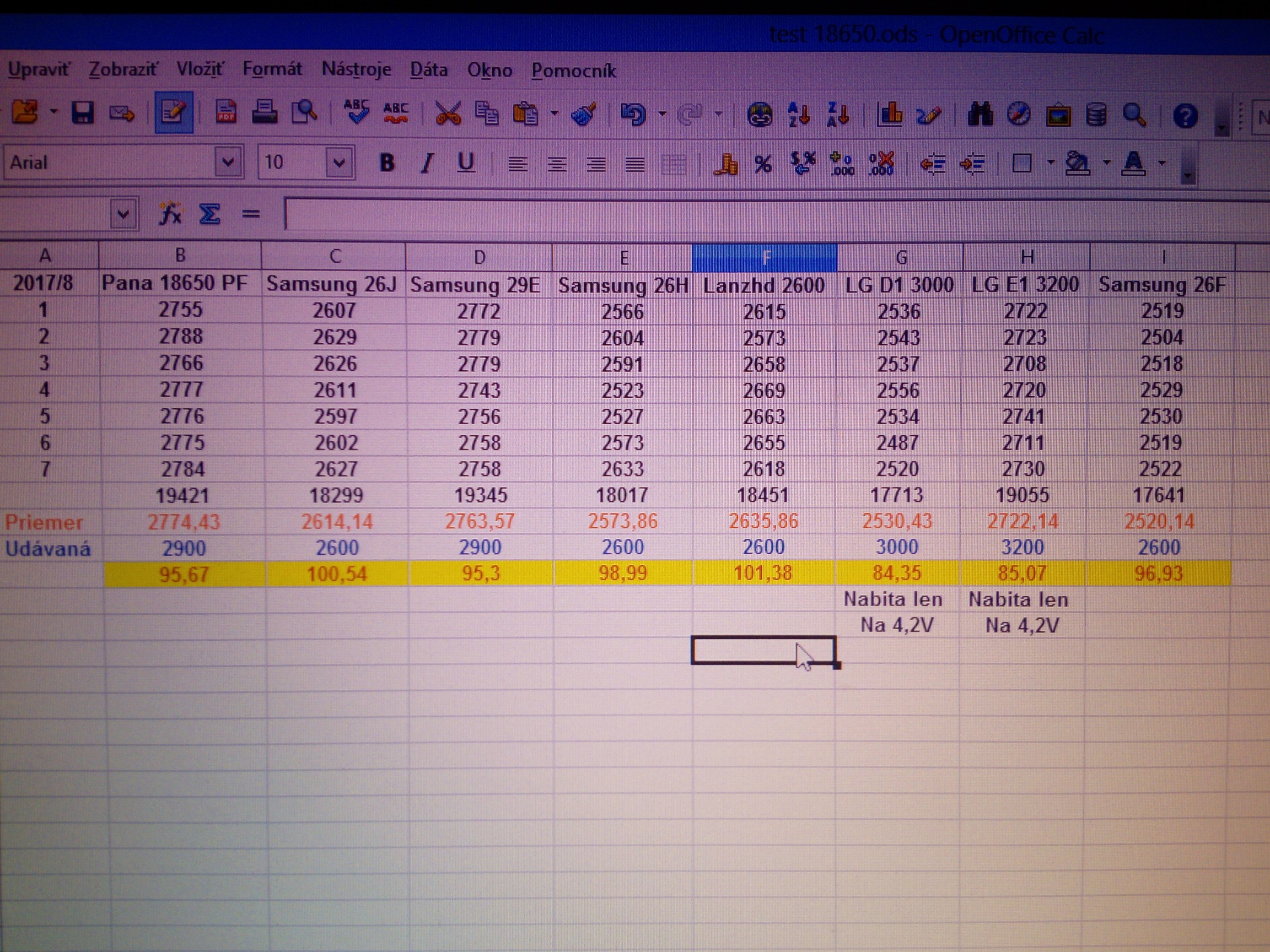Open the Function Wizard icon
1270x952 pixels.
pos(170,215)
